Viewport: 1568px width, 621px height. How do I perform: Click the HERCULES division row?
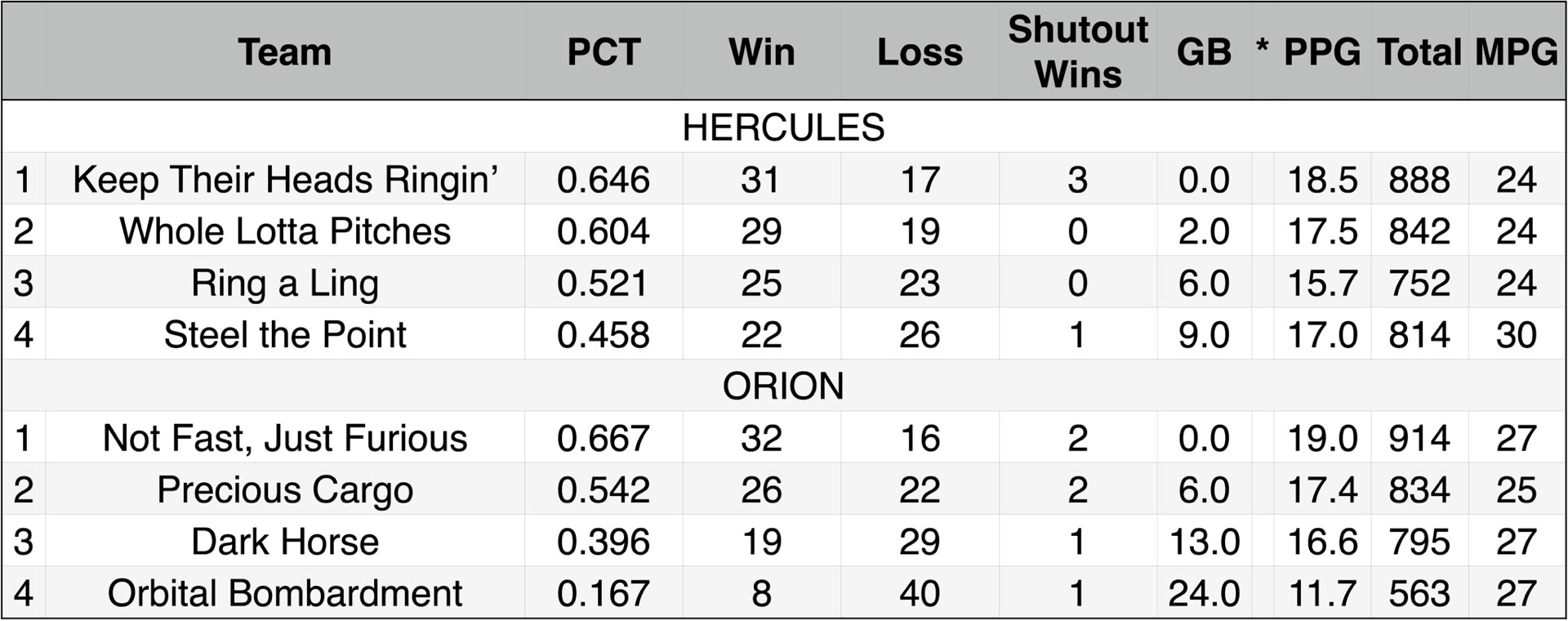[x=784, y=127]
